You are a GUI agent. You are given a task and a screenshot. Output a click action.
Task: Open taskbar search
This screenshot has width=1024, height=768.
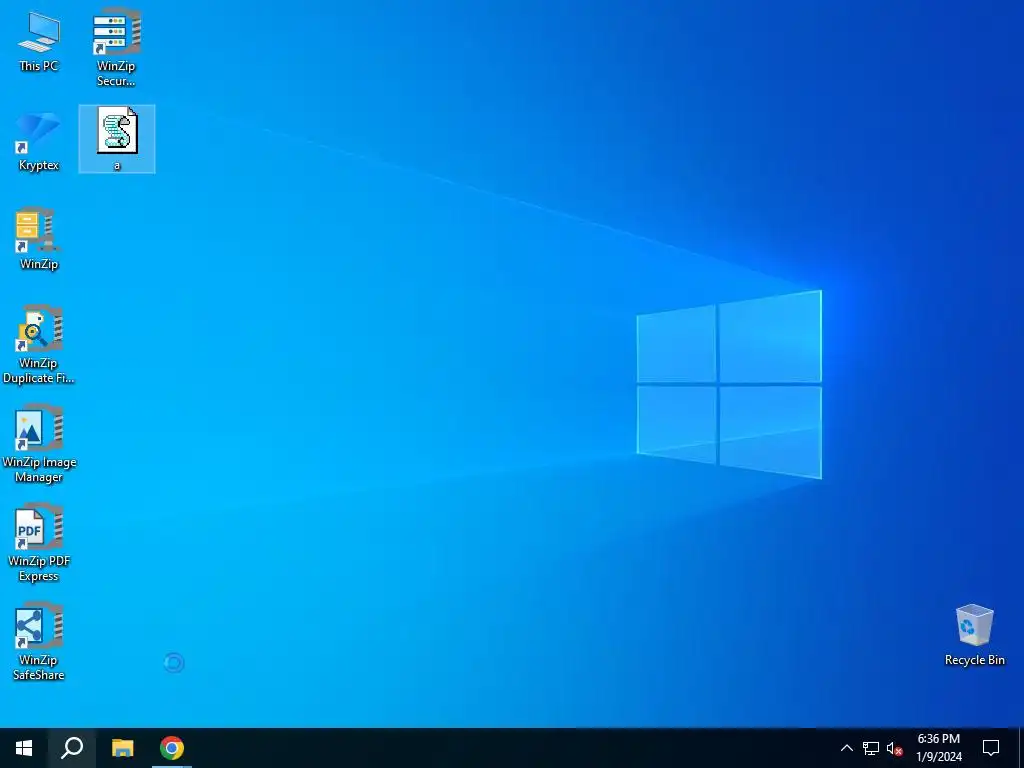pyautogui.click(x=72, y=748)
